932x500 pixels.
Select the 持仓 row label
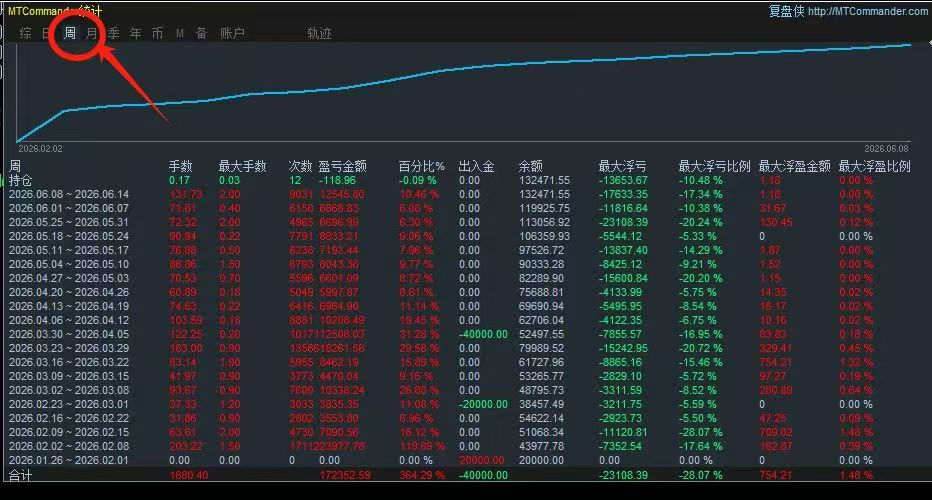click(21, 180)
